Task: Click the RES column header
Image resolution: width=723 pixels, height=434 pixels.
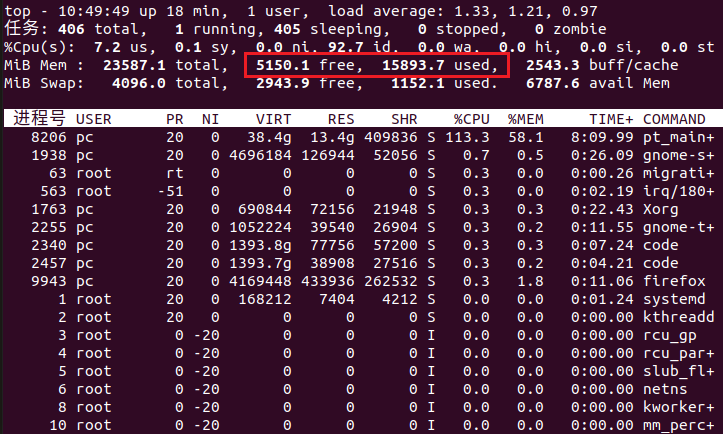Action: [341, 119]
